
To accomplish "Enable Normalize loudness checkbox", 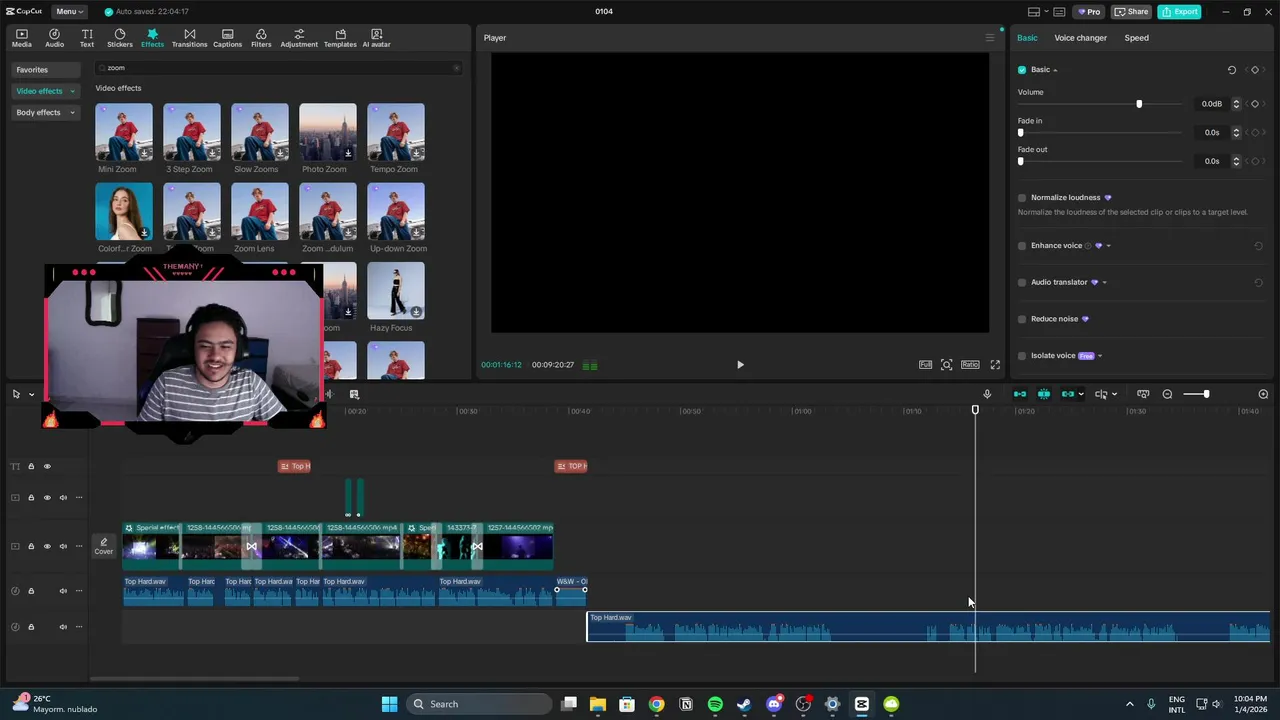I will pos(1022,198).
